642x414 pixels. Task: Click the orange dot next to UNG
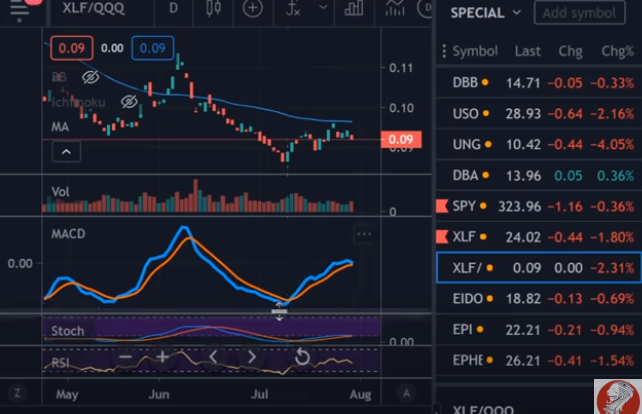coord(488,144)
